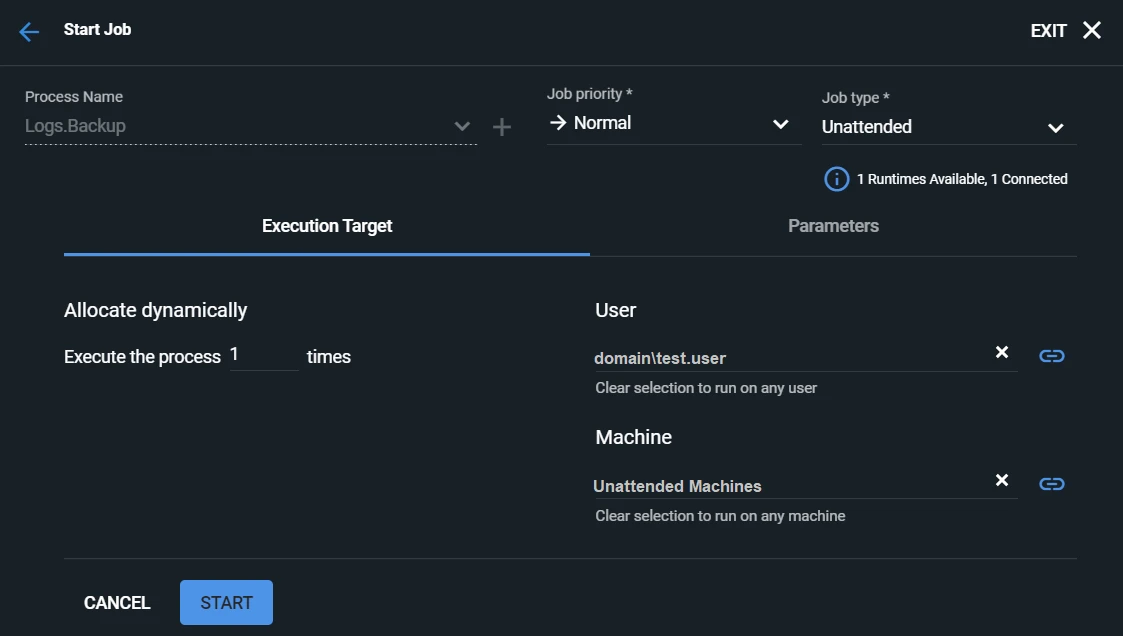Screen dimensions: 1123x636
Task: Open the link icon beside User field
Action: pyautogui.click(x=1051, y=356)
